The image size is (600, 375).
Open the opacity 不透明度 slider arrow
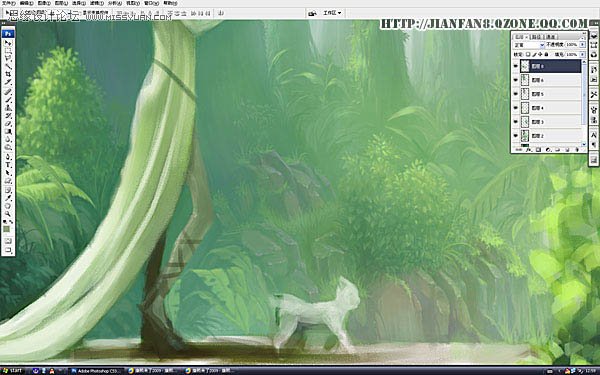pos(582,45)
